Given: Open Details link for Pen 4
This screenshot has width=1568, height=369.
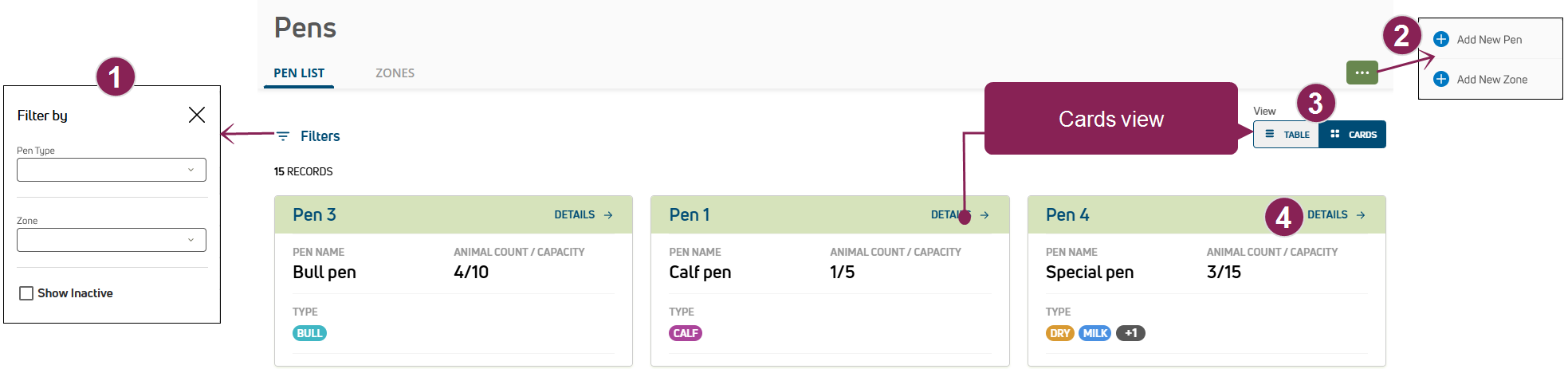Looking at the screenshot, I should point(1327,215).
